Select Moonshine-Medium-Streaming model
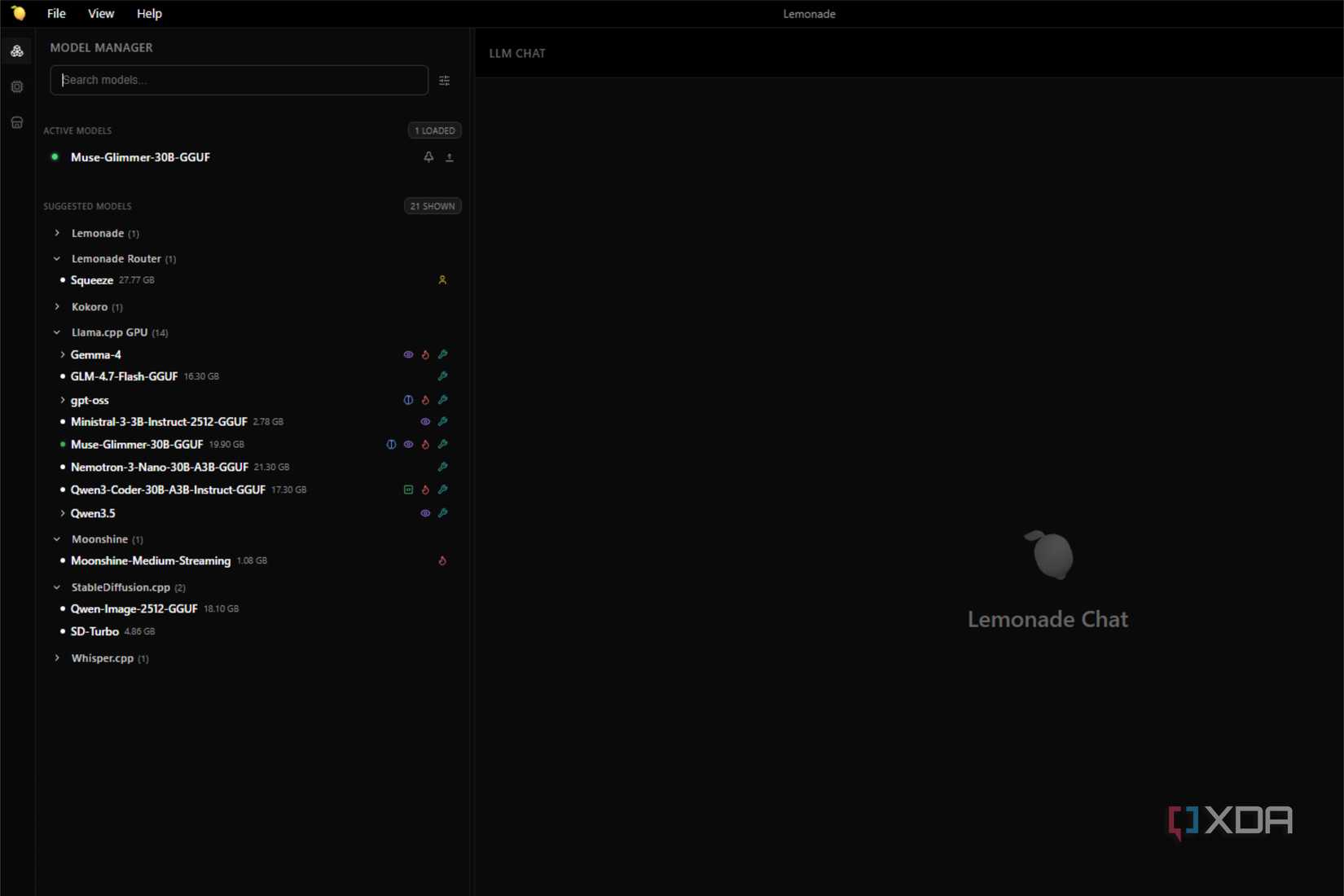This screenshot has width=1344, height=896. tap(151, 560)
